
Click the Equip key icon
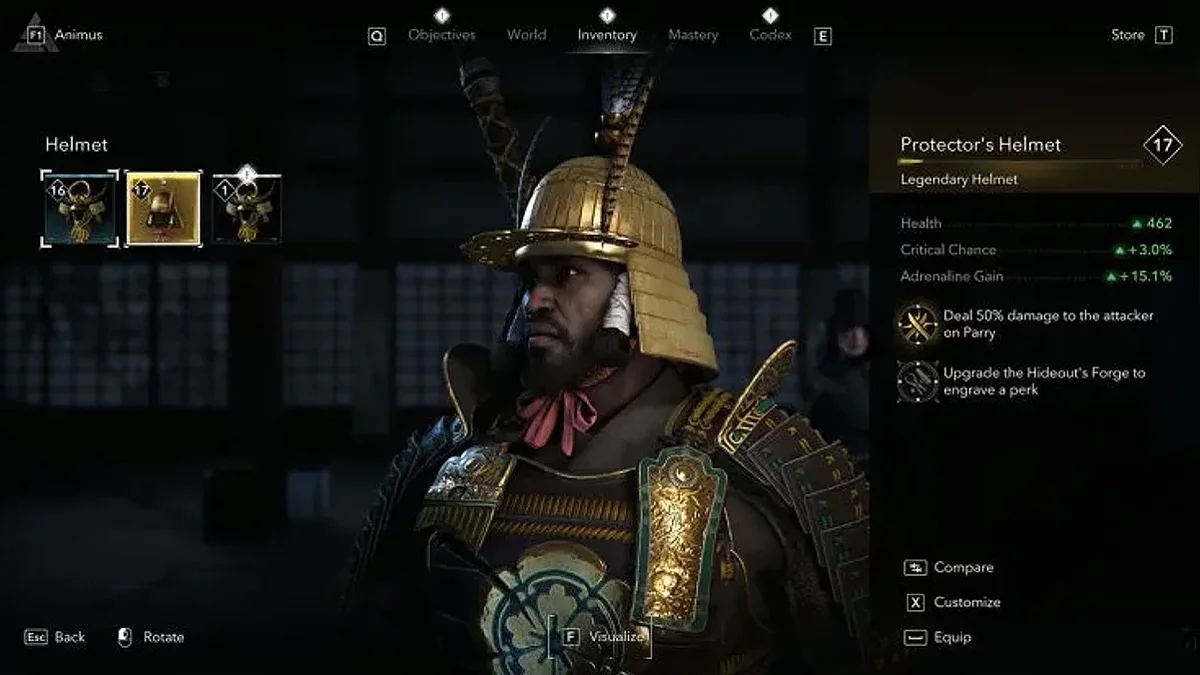click(915, 637)
